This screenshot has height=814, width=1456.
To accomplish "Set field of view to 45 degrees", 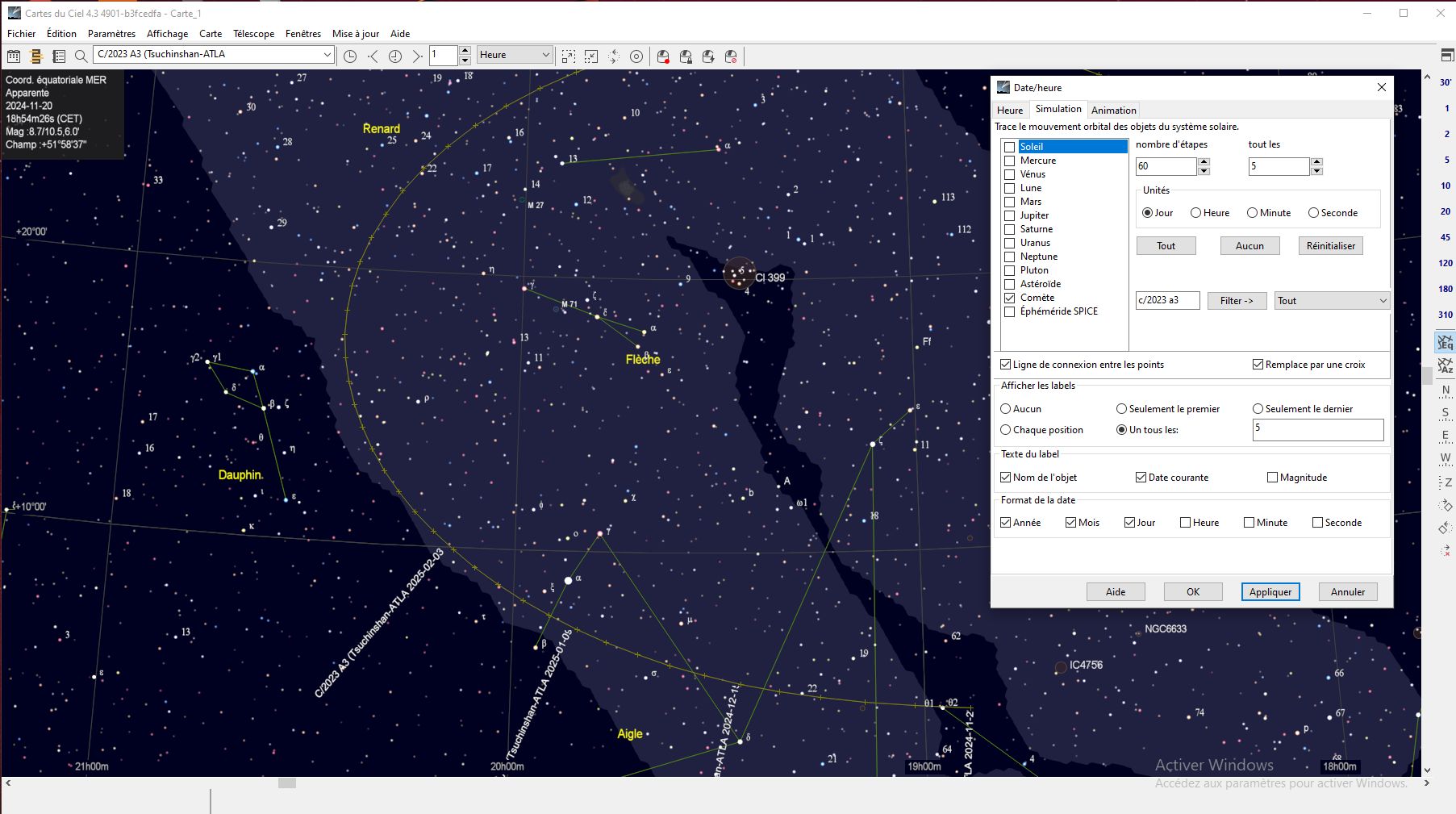I will tap(1446, 237).
